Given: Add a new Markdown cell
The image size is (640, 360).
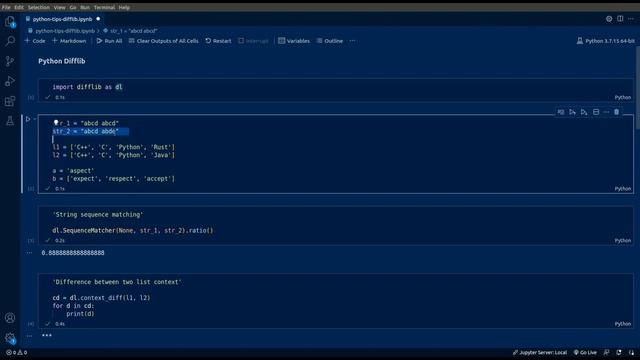Looking at the screenshot, I should pos(69,41).
